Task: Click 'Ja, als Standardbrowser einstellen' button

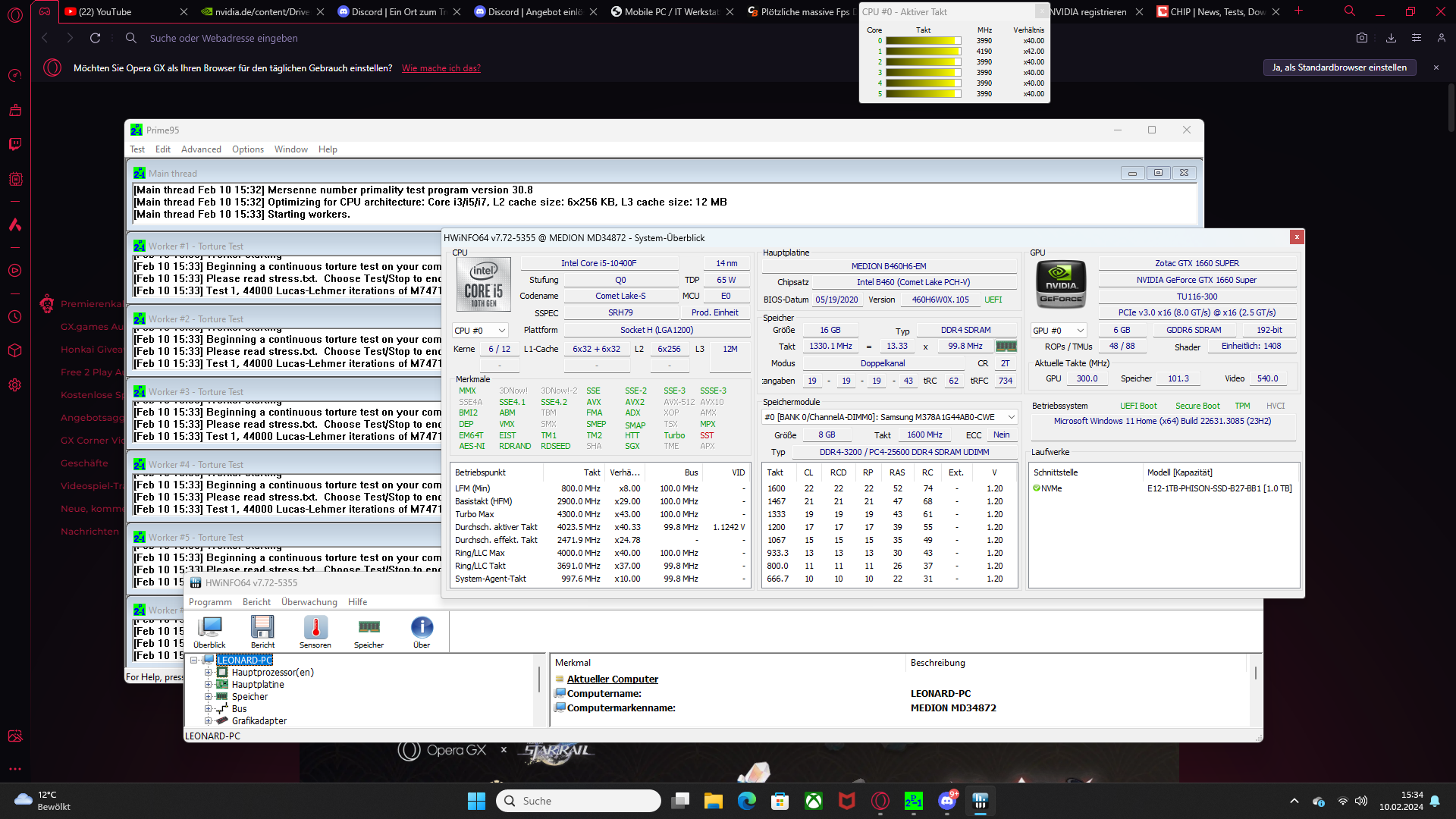Action: (x=1339, y=67)
